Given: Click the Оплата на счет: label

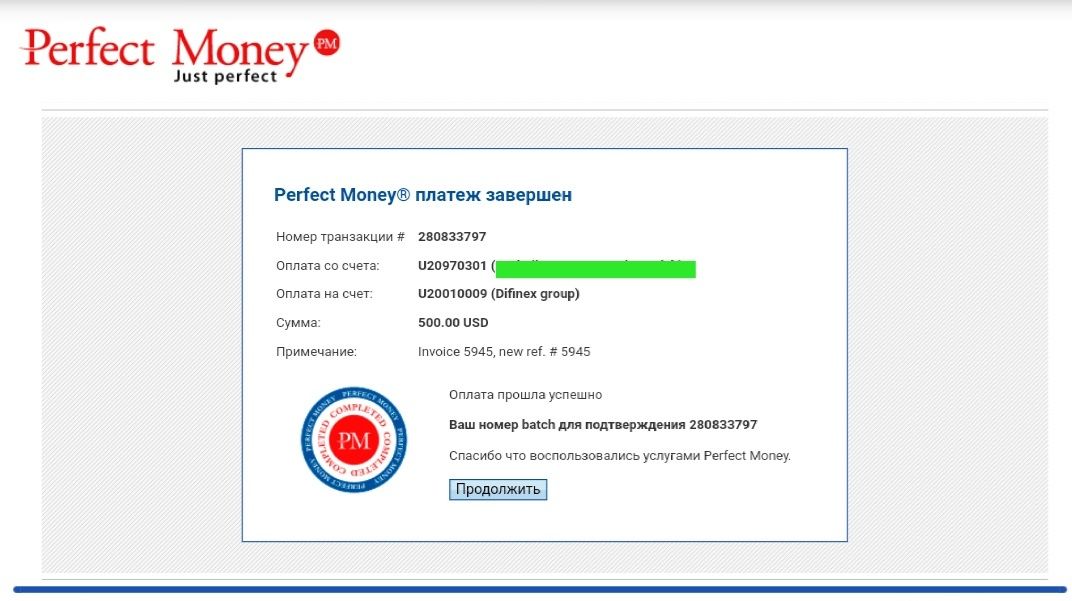Looking at the screenshot, I should coord(324,294).
